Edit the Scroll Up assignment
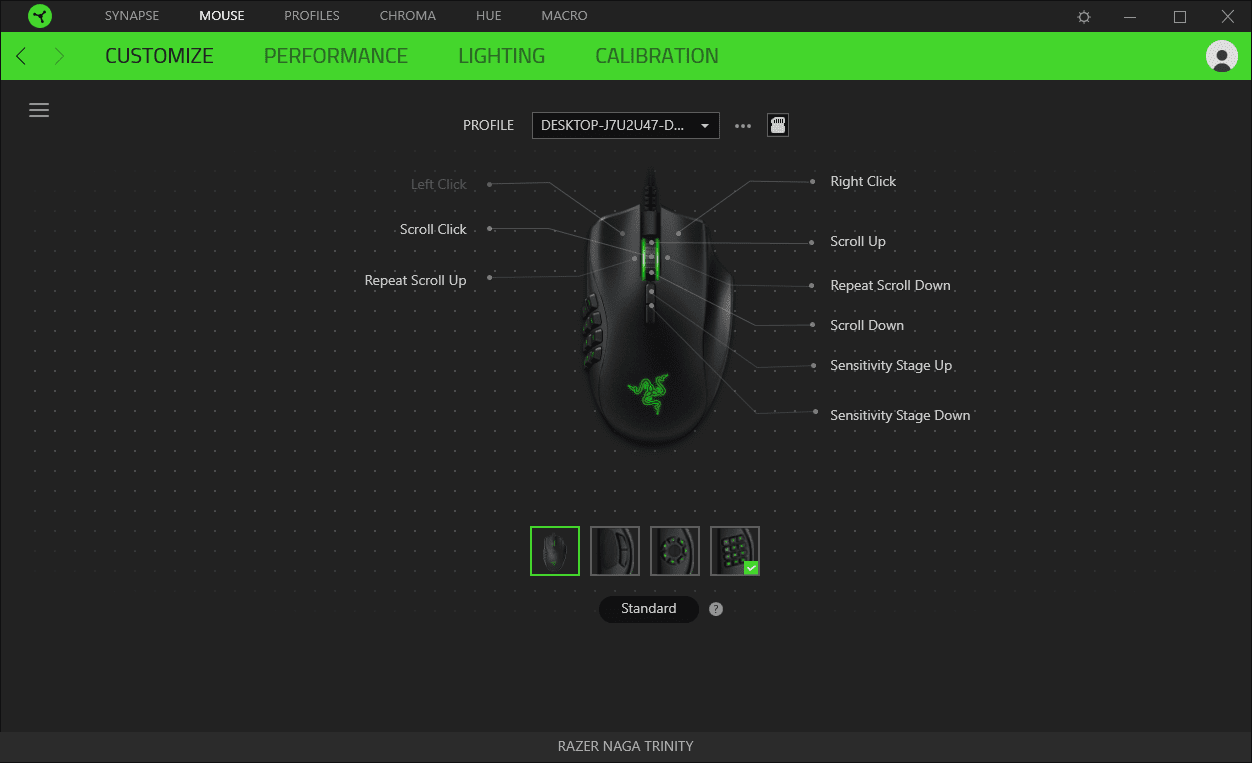The height and width of the screenshot is (763, 1252). 858,241
